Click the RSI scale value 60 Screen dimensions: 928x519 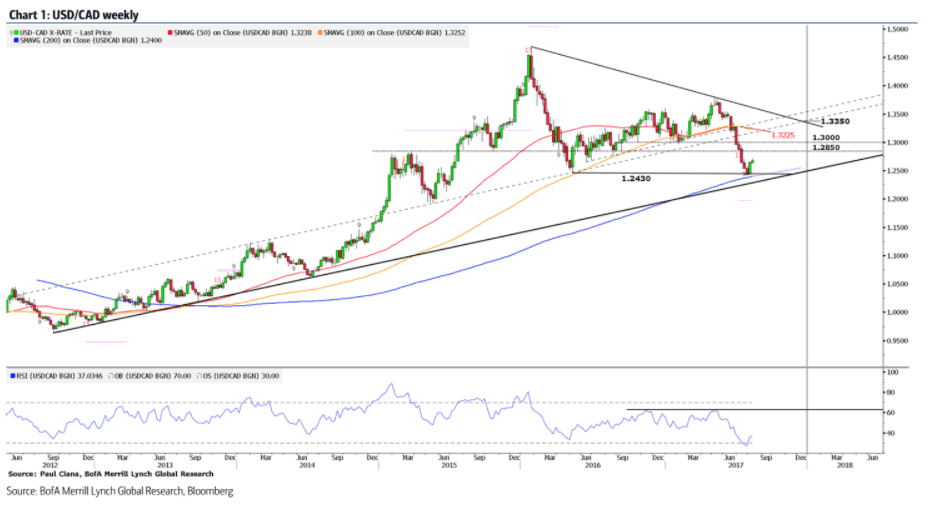tap(889, 412)
